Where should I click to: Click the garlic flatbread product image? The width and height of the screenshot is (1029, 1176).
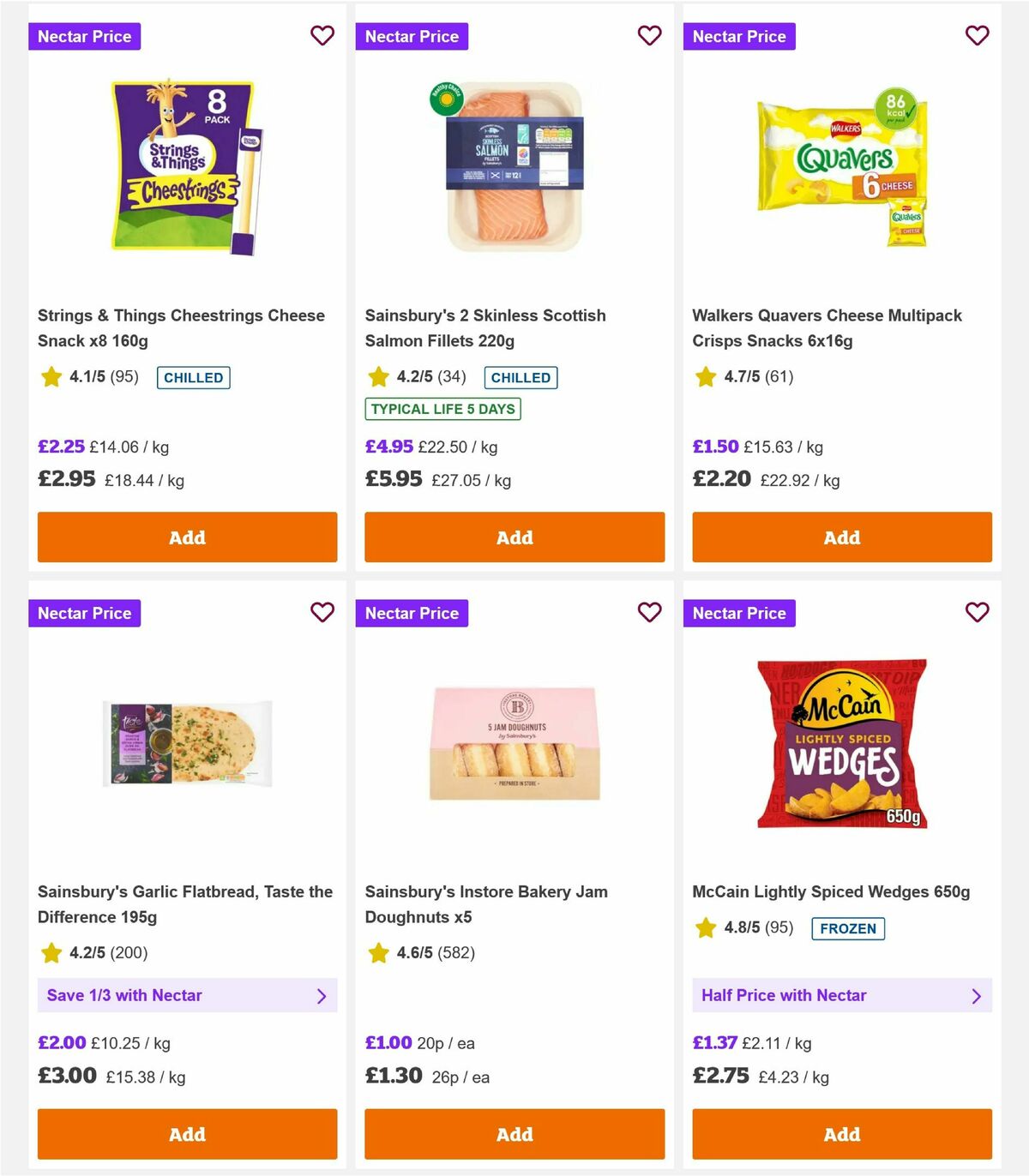pyautogui.click(x=187, y=743)
